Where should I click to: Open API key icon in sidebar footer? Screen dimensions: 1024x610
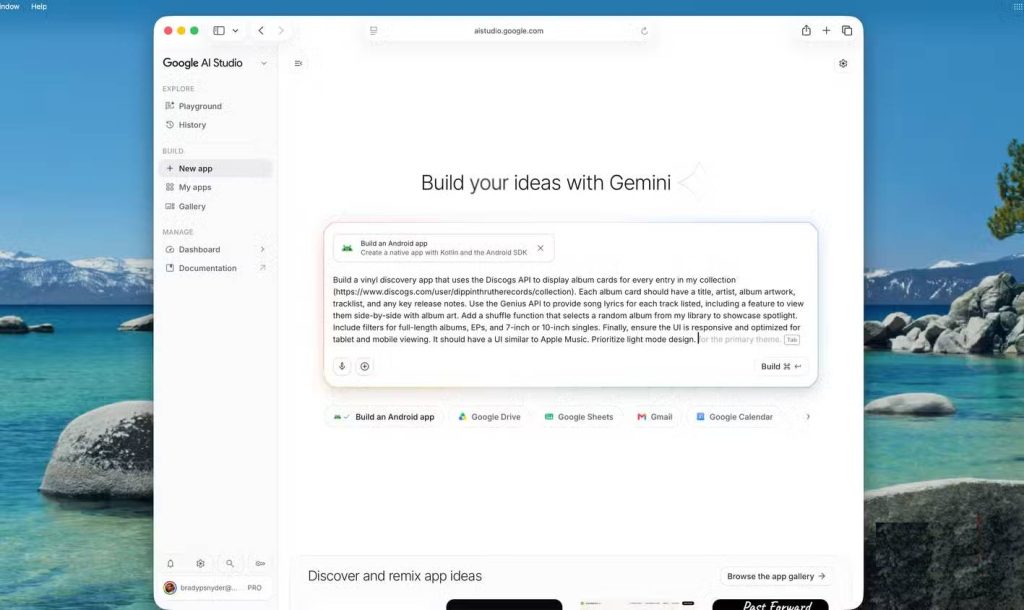tap(260, 563)
